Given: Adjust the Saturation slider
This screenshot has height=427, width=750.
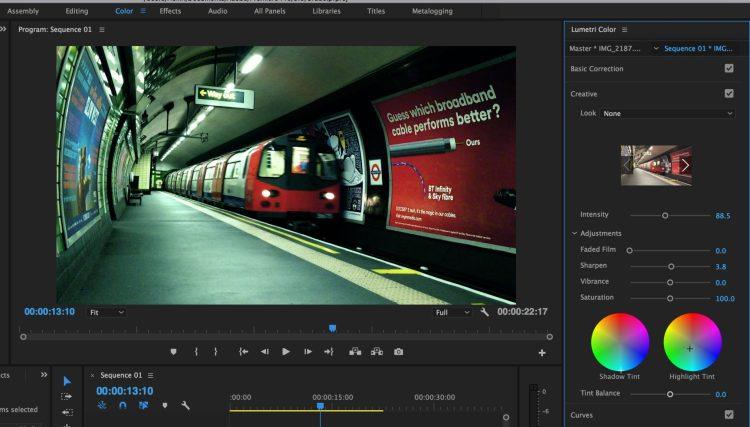Looking at the screenshot, I should pyautogui.click(x=670, y=298).
